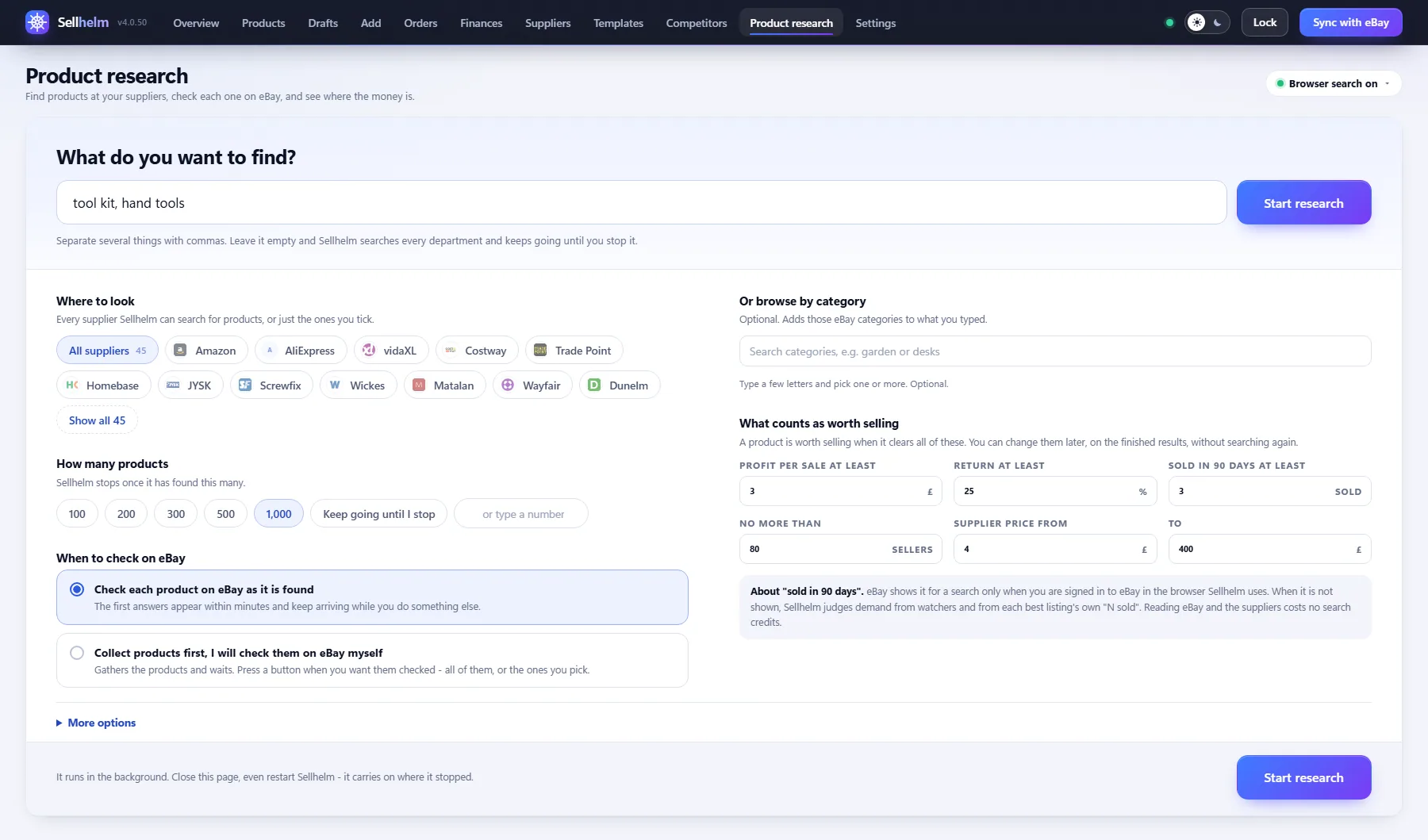The width and height of the screenshot is (1428, 840).
Task: Select the Screwfix supplier chip
Action: coord(271,385)
